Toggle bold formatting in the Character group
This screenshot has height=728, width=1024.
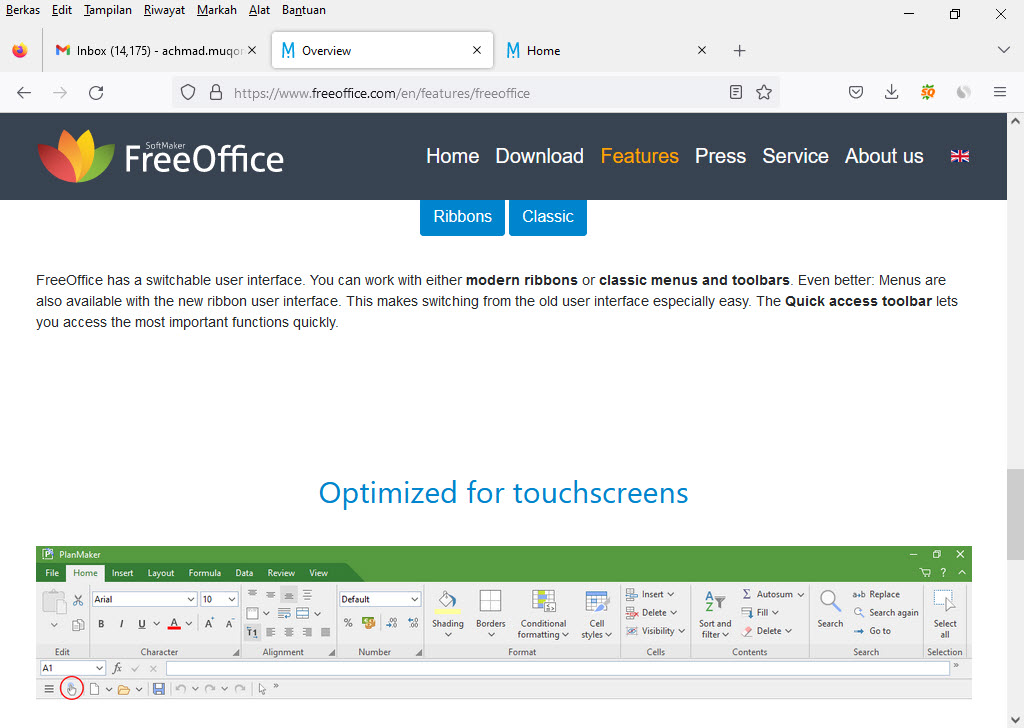(100, 622)
